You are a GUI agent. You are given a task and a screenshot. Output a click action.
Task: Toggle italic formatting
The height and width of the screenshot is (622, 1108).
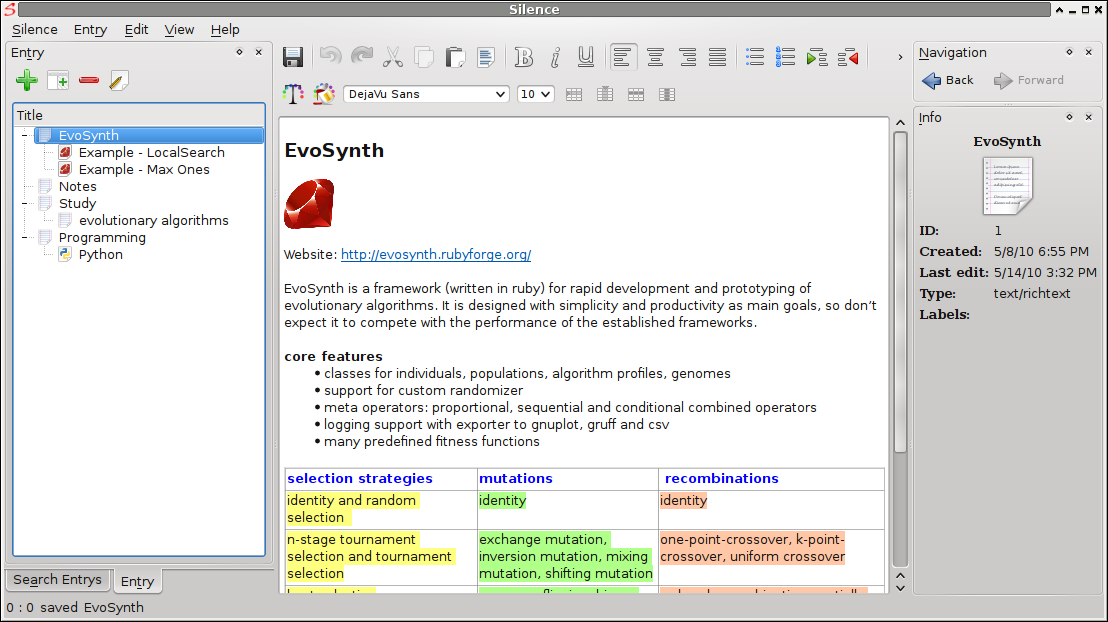click(555, 57)
